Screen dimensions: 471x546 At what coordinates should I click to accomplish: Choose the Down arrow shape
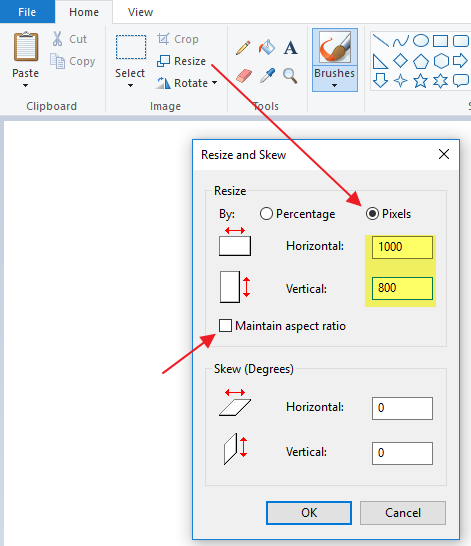(x=380, y=80)
